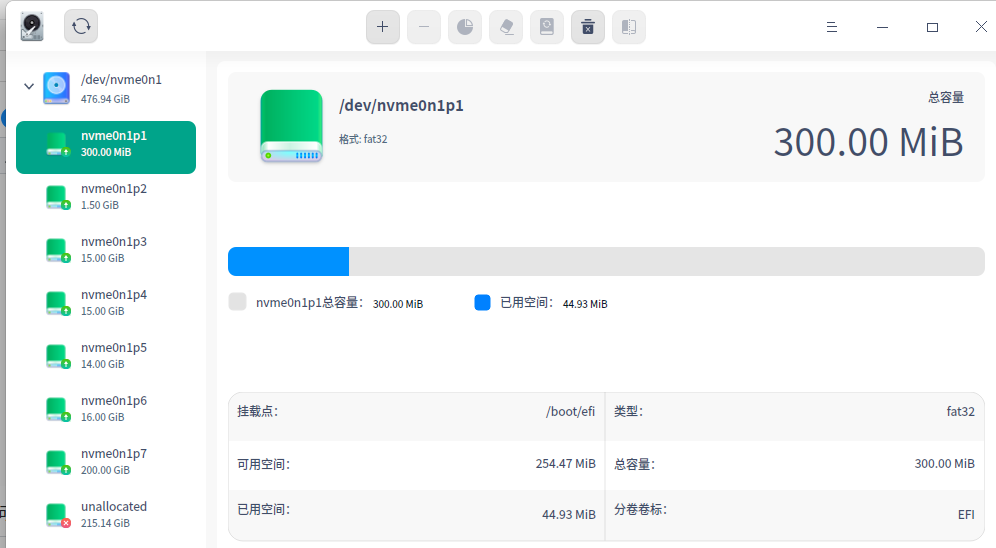This screenshot has height=548, width=996.
Task: Select partition nvme0n1p5 14.00 GiB
Action: (106, 356)
